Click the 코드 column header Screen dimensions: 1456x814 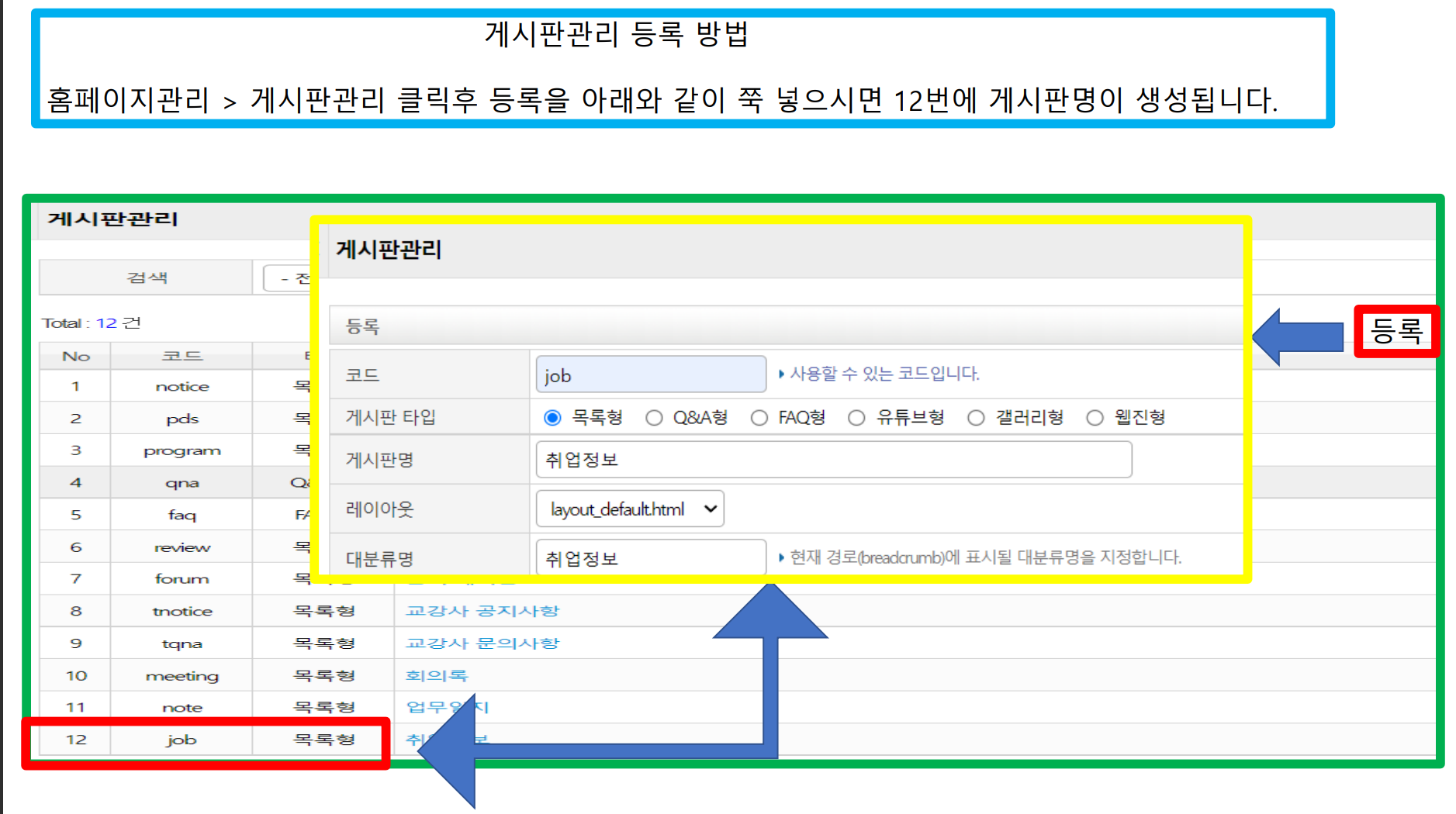click(182, 357)
